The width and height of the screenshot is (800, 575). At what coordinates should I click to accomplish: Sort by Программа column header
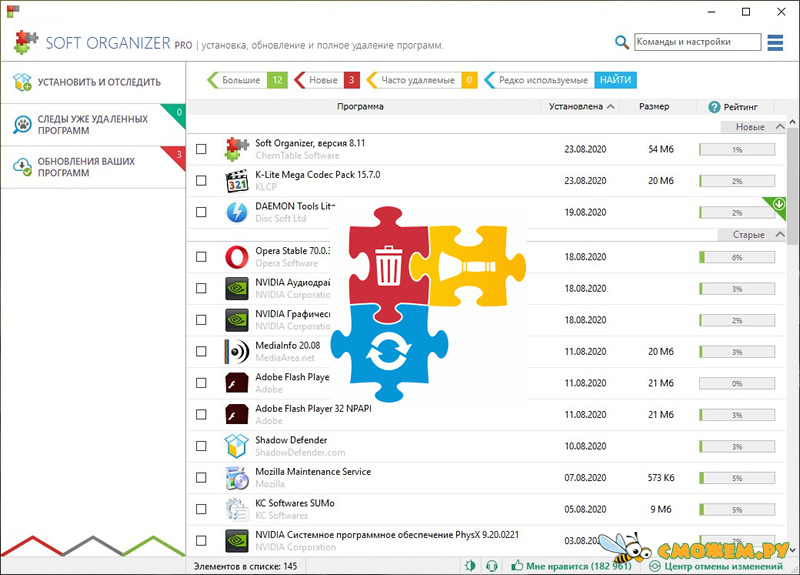coord(360,107)
